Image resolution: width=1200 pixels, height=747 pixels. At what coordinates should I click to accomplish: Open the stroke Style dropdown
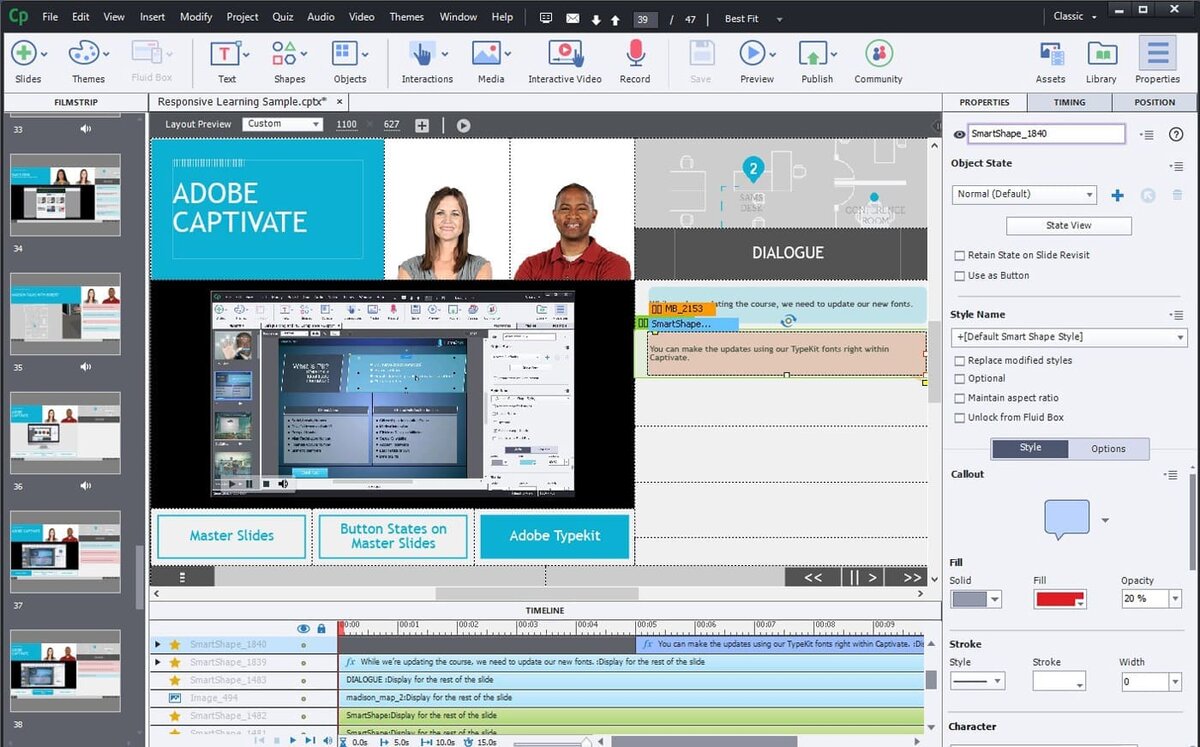pos(977,681)
